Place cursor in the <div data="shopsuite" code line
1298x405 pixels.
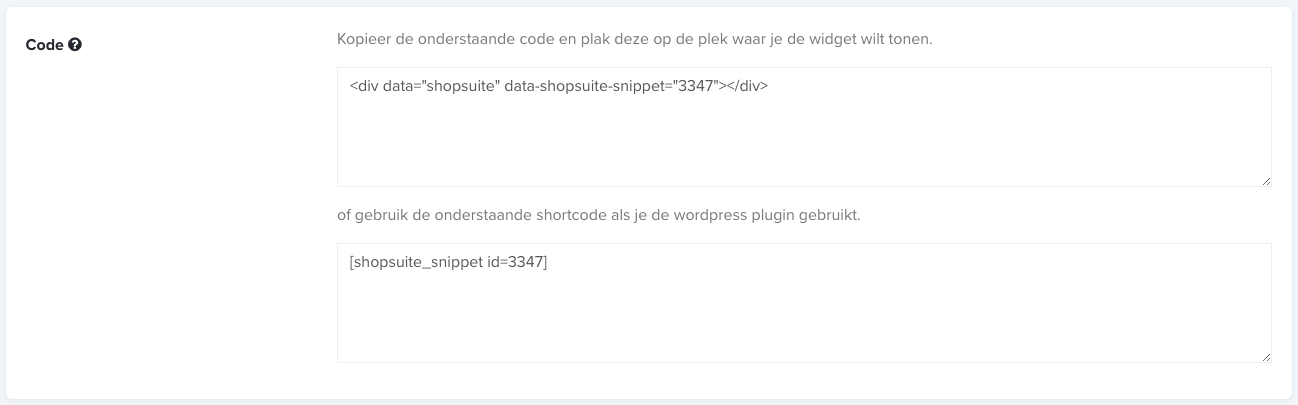[559, 86]
